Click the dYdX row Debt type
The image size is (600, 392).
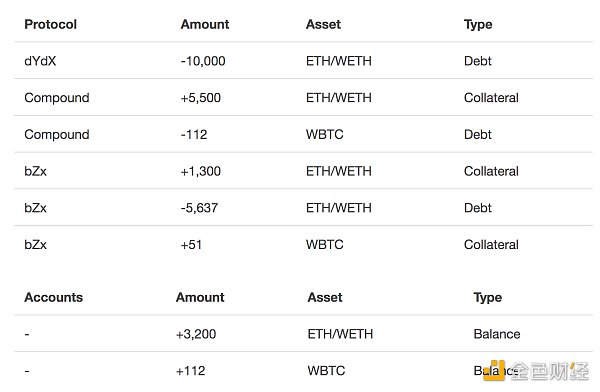point(478,61)
